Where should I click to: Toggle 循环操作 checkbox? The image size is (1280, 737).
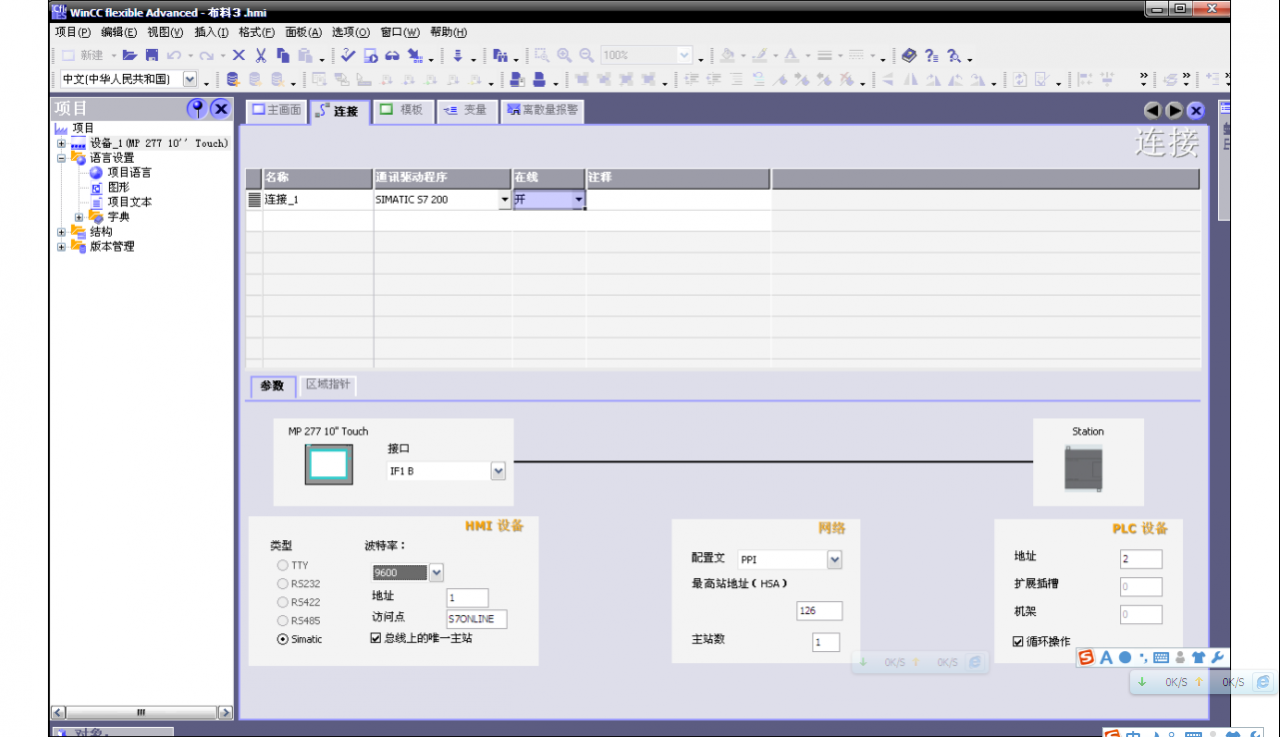[1018, 641]
